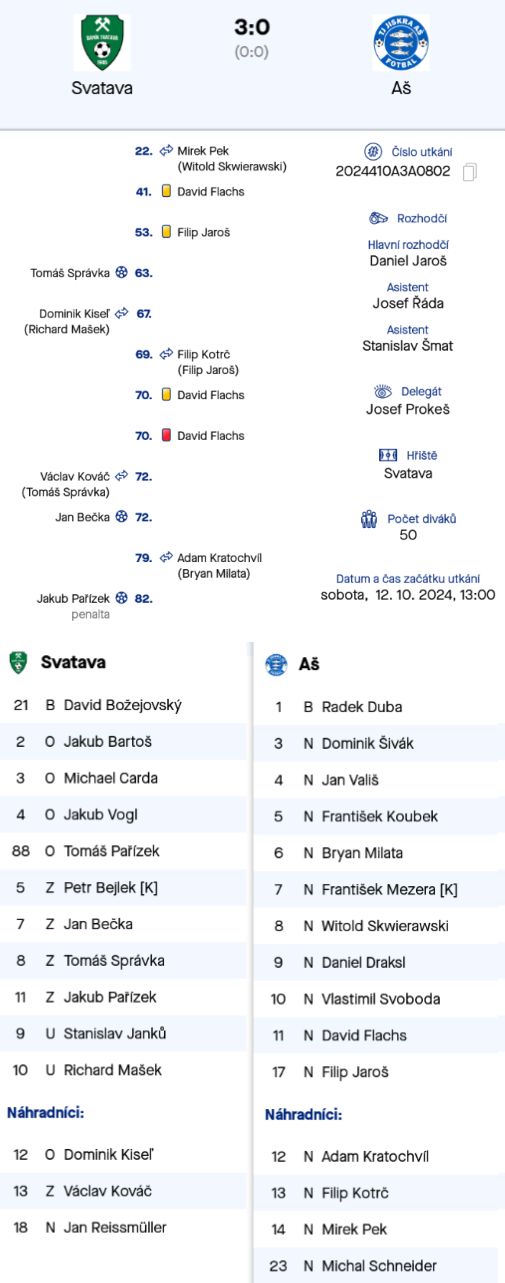Click substitute Dominik Kiseľ in Svatava bench
The width and height of the screenshot is (505, 1283).
pos(123,1155)
